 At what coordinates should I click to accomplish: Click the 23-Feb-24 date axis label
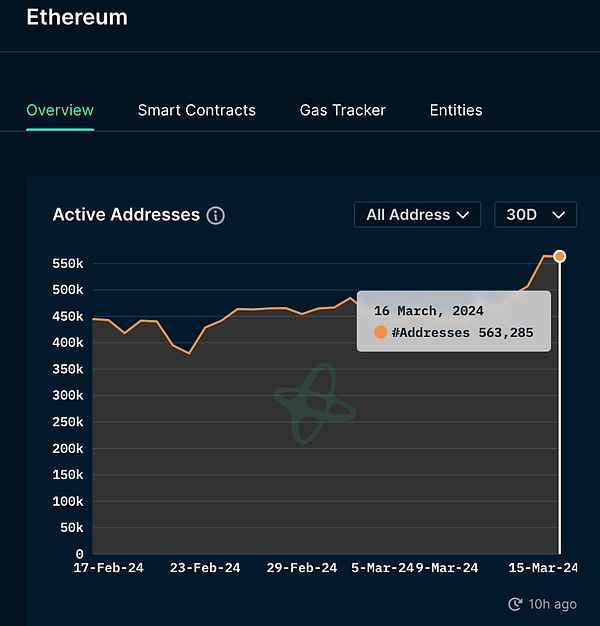tap(205, 568)
